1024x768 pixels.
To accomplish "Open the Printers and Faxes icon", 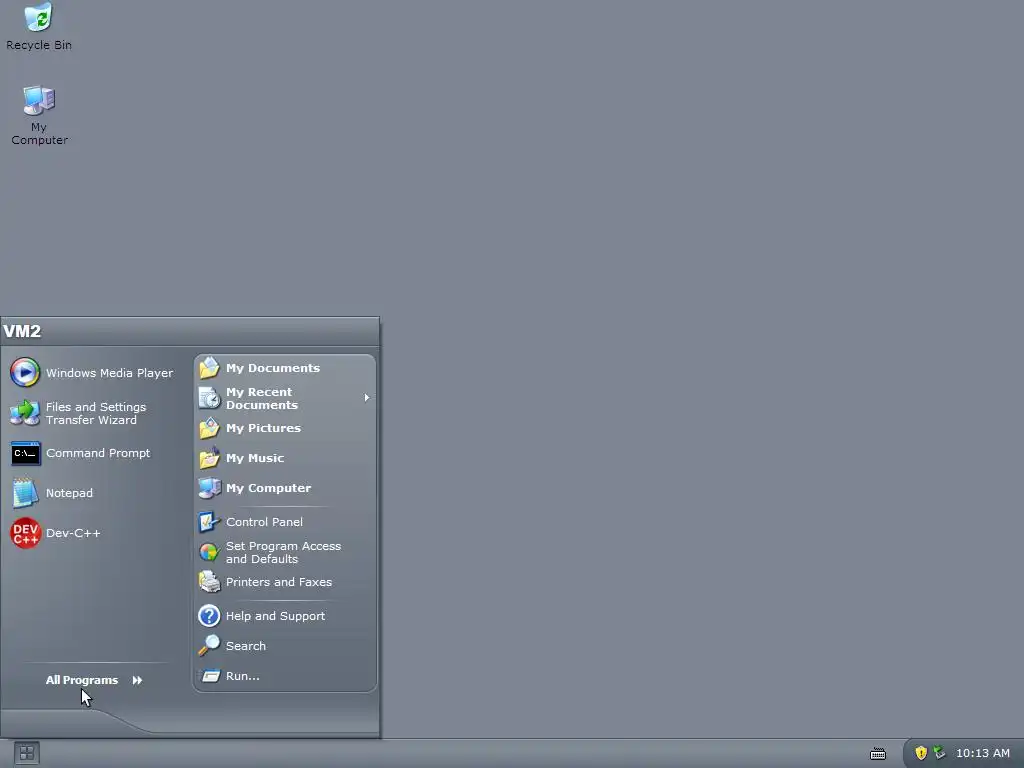I will pos(209,582).
